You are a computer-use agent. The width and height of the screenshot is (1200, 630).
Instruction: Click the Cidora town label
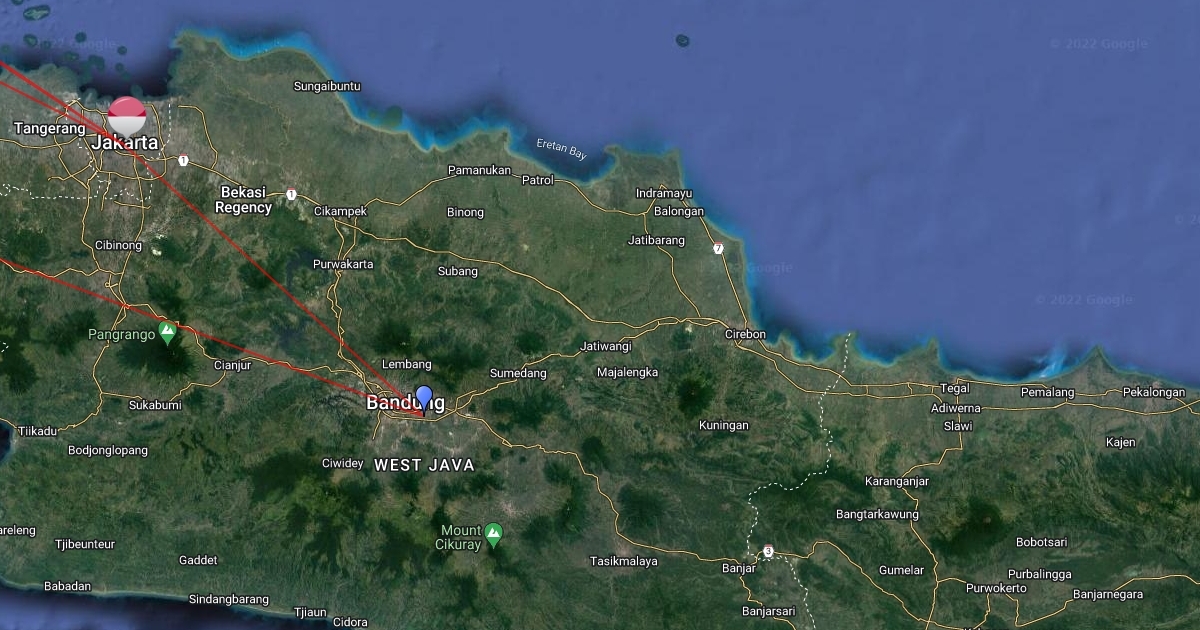click(x=350, y=621)
